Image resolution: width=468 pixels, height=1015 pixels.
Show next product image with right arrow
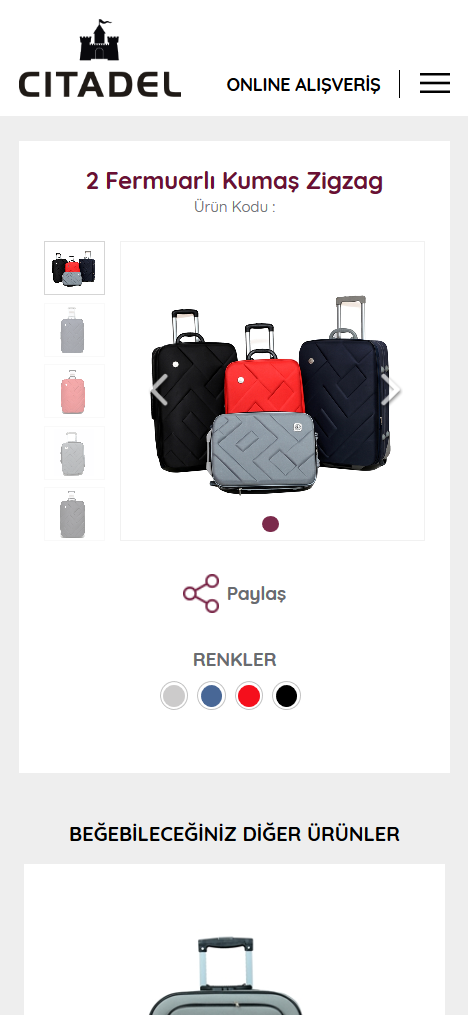pyautogui.click(x=391, y=390)
